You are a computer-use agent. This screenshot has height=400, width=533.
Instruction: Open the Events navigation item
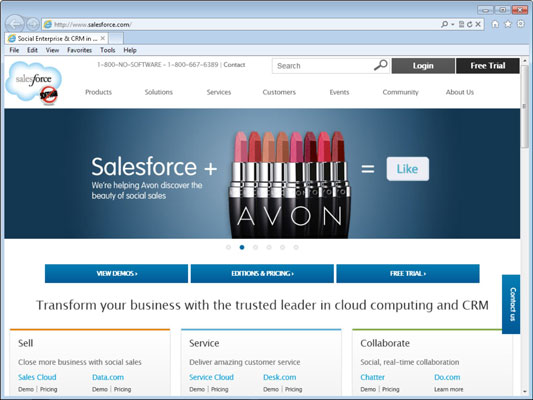click(x=339, y=92)
